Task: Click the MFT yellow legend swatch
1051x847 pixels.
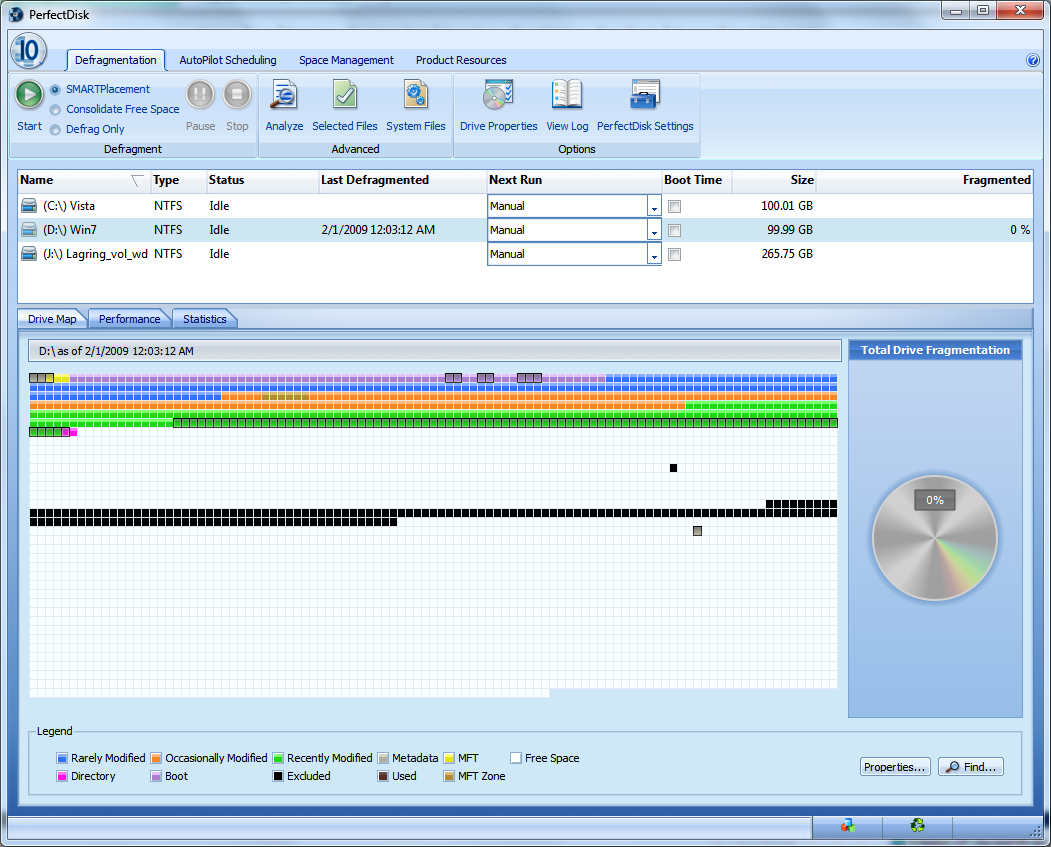Action: click(449, 759)
